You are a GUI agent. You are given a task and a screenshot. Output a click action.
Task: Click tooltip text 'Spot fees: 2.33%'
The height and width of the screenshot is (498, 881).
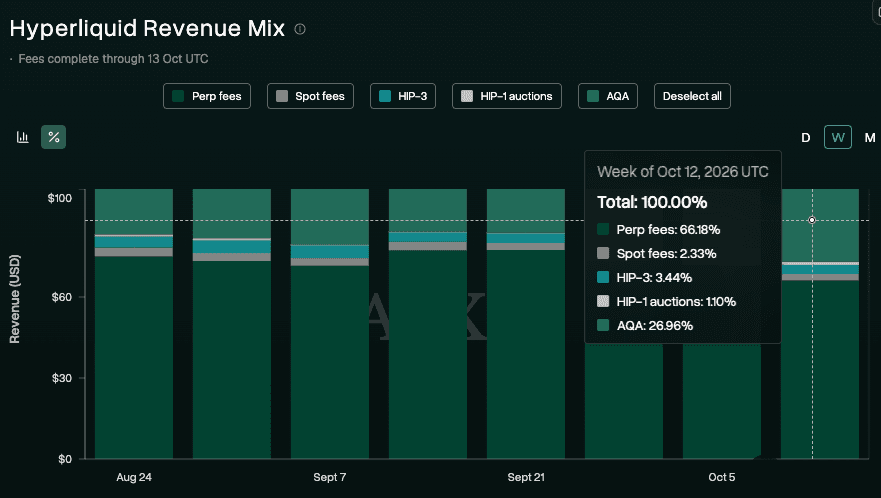[666, 253]
